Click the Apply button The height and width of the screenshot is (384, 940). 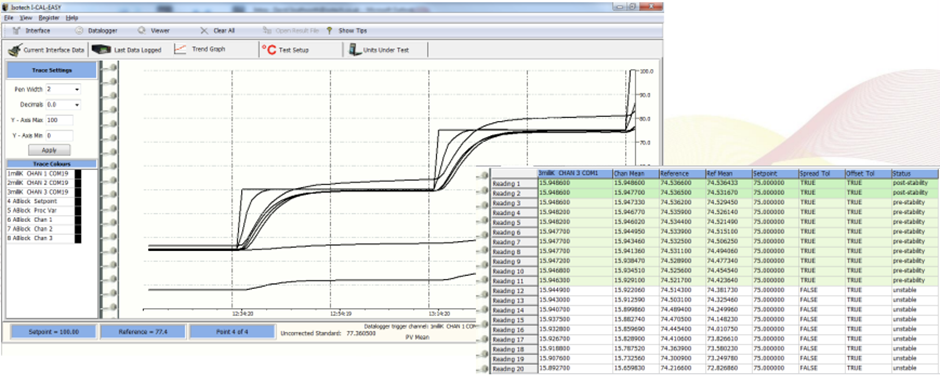pos(49,150)
